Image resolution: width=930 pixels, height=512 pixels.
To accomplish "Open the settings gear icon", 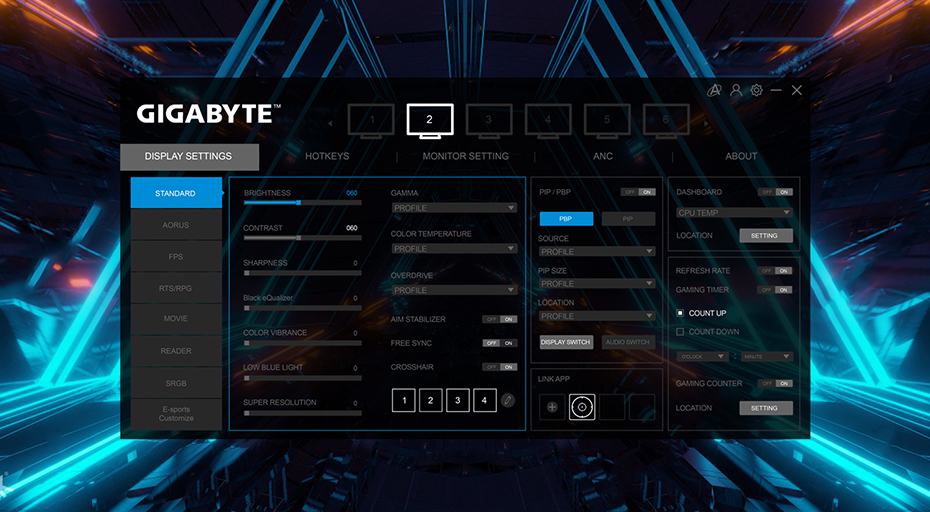I will 757,90.
